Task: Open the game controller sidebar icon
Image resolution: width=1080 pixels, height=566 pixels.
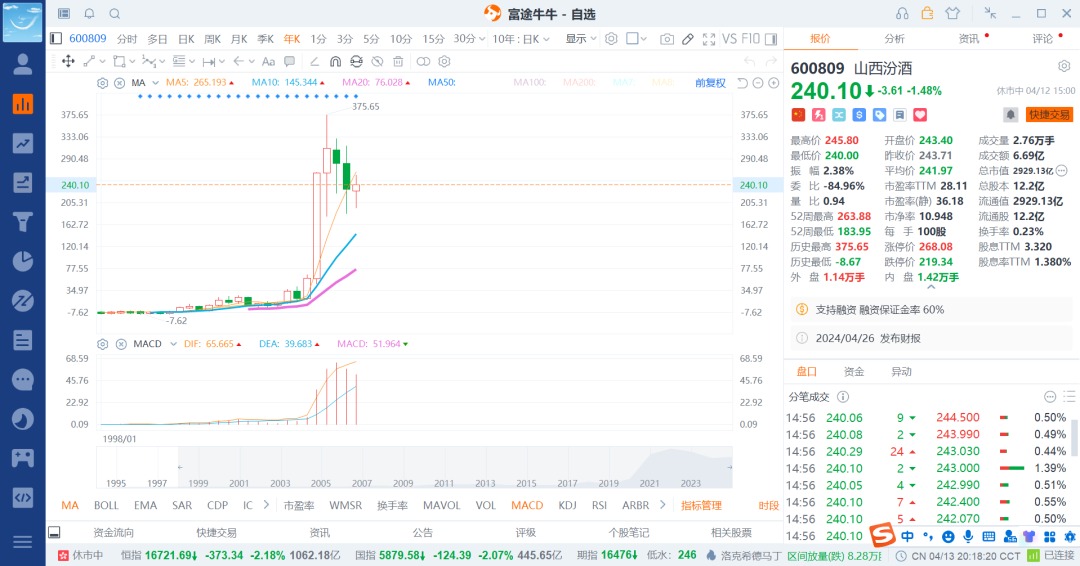Action: point(22,458)
